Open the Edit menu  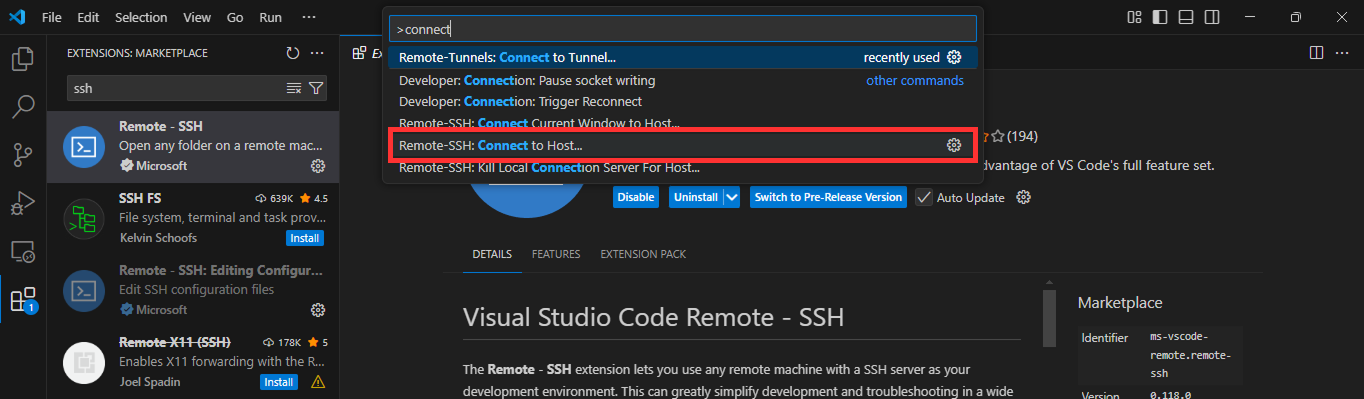88,17
